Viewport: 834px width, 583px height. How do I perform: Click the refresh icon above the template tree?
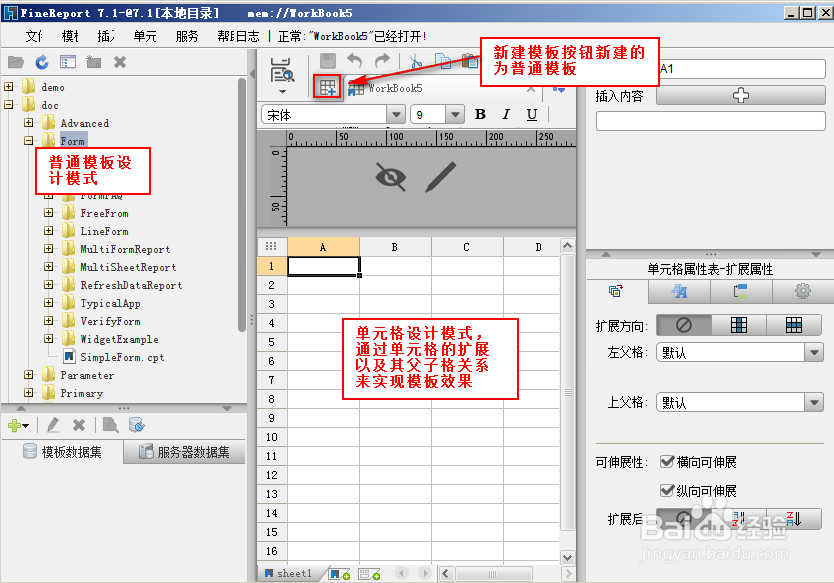pos(40,61)
